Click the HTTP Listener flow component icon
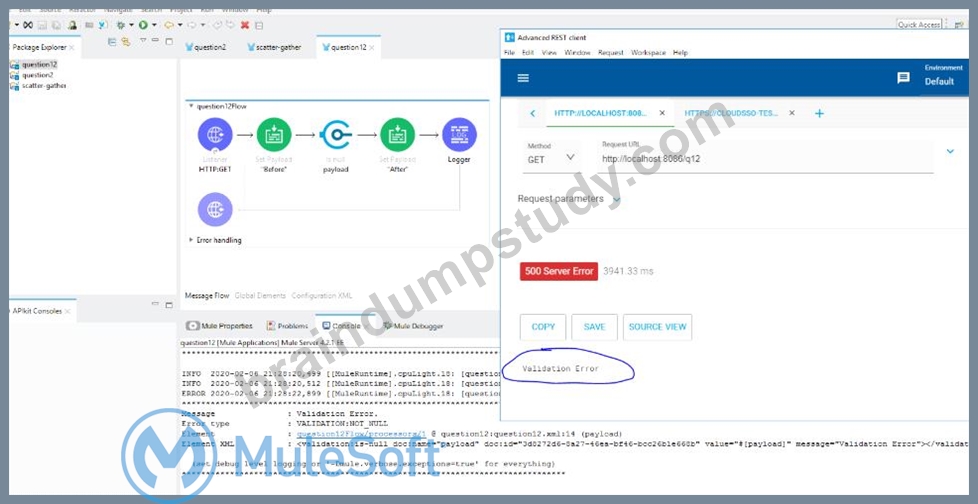This screenshot has height=504, width=978. point(215,135)
